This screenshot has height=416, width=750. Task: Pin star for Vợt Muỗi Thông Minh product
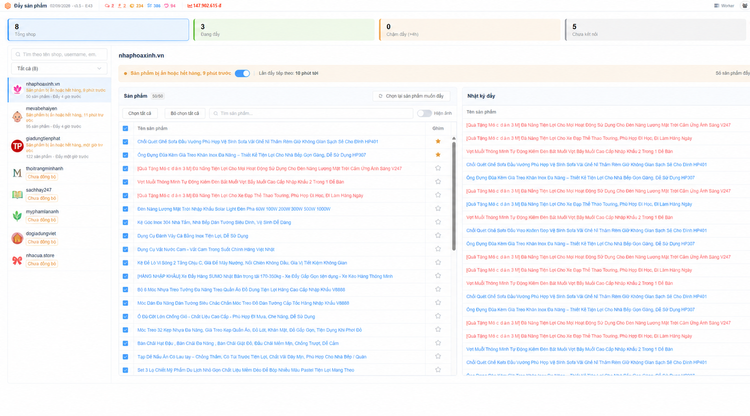[x=438, y=181]
